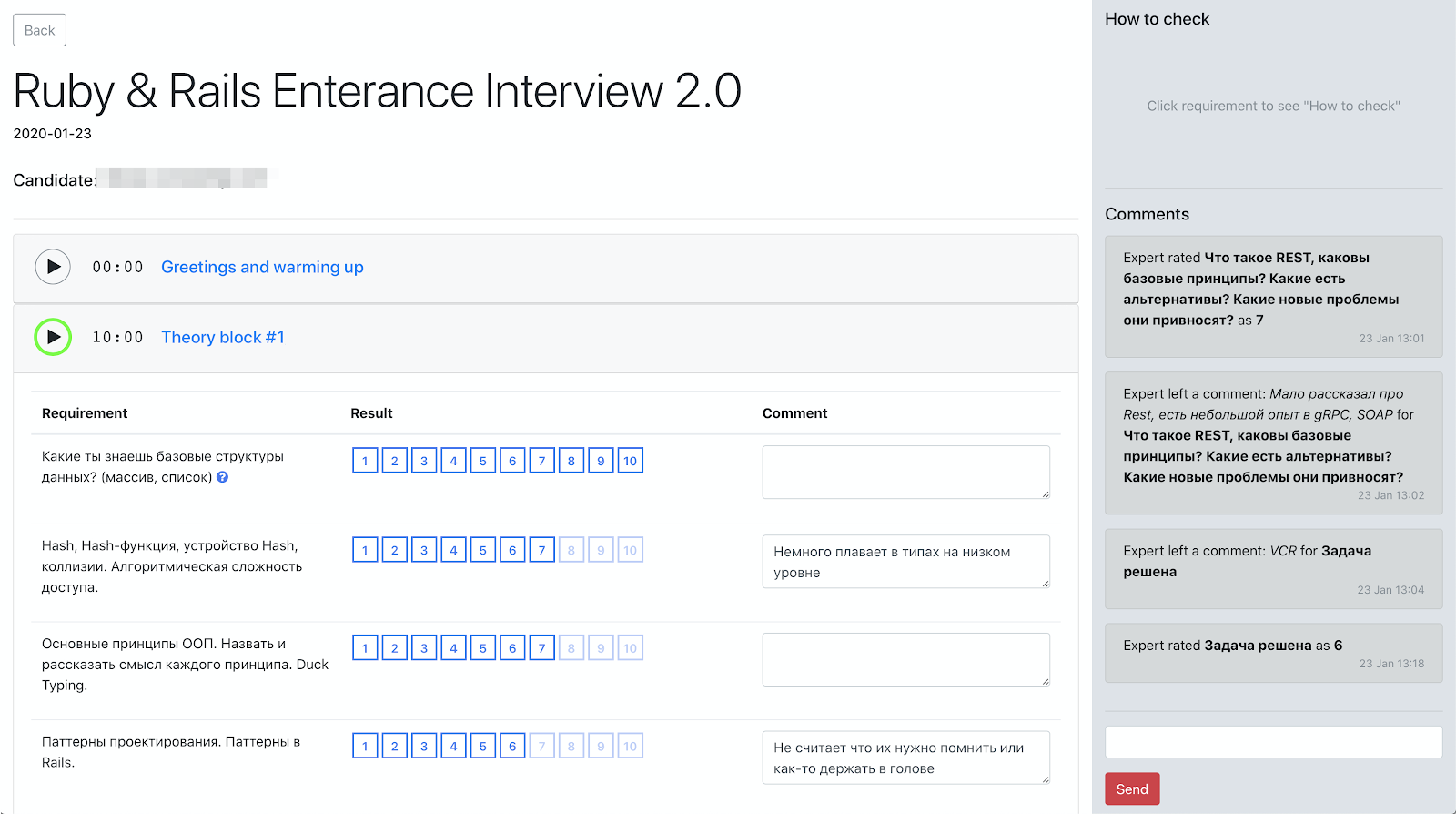The width and height of the screenshot is (1456, 814).
Task: Edit the design patterns comment 'Не считает что'
Action: pyautogui.click(x=905, y=758)
